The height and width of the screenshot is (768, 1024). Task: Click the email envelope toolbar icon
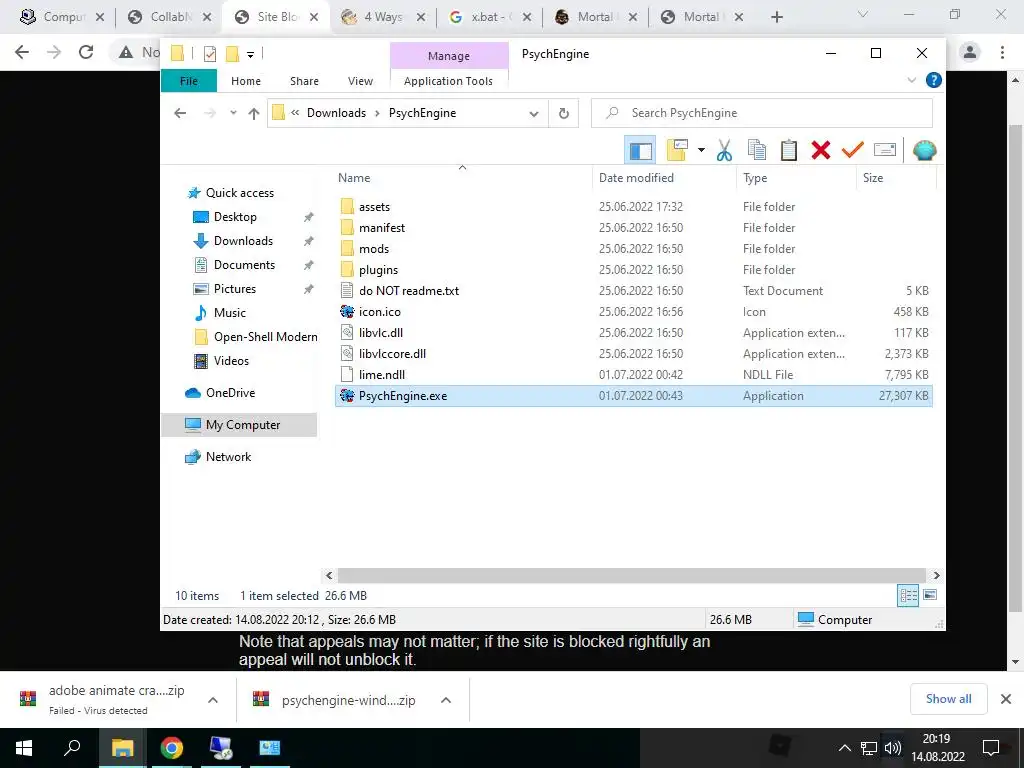click(x=884, y=151)
